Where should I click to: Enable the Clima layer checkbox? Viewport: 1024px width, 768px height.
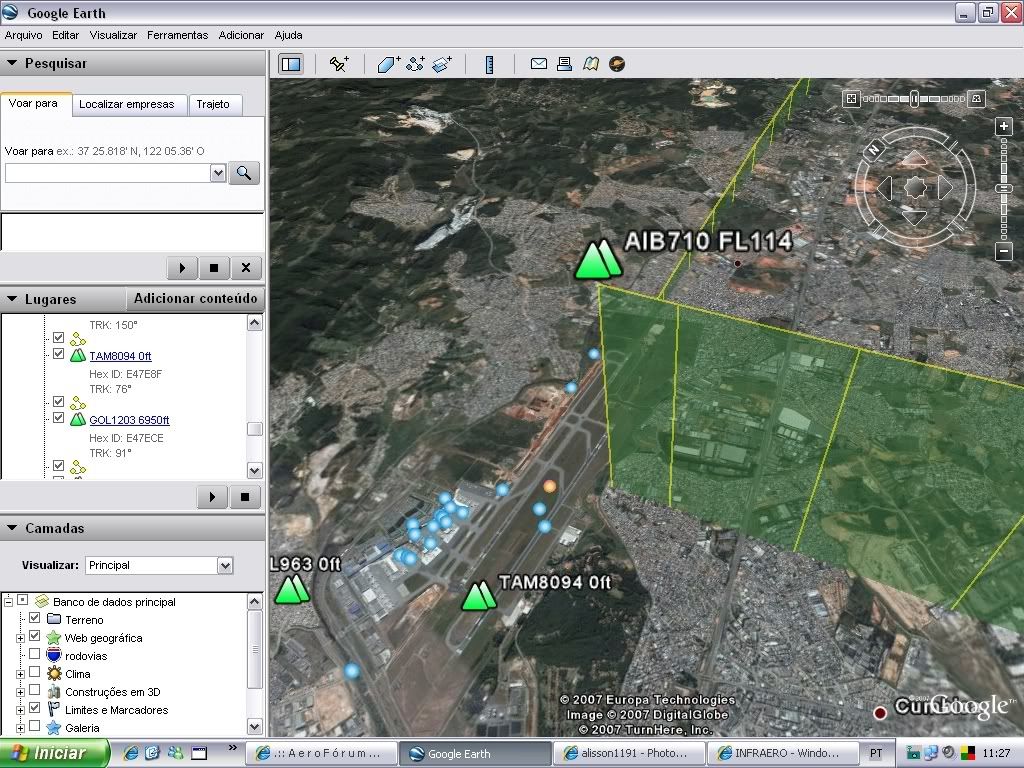tap(35, 671)
